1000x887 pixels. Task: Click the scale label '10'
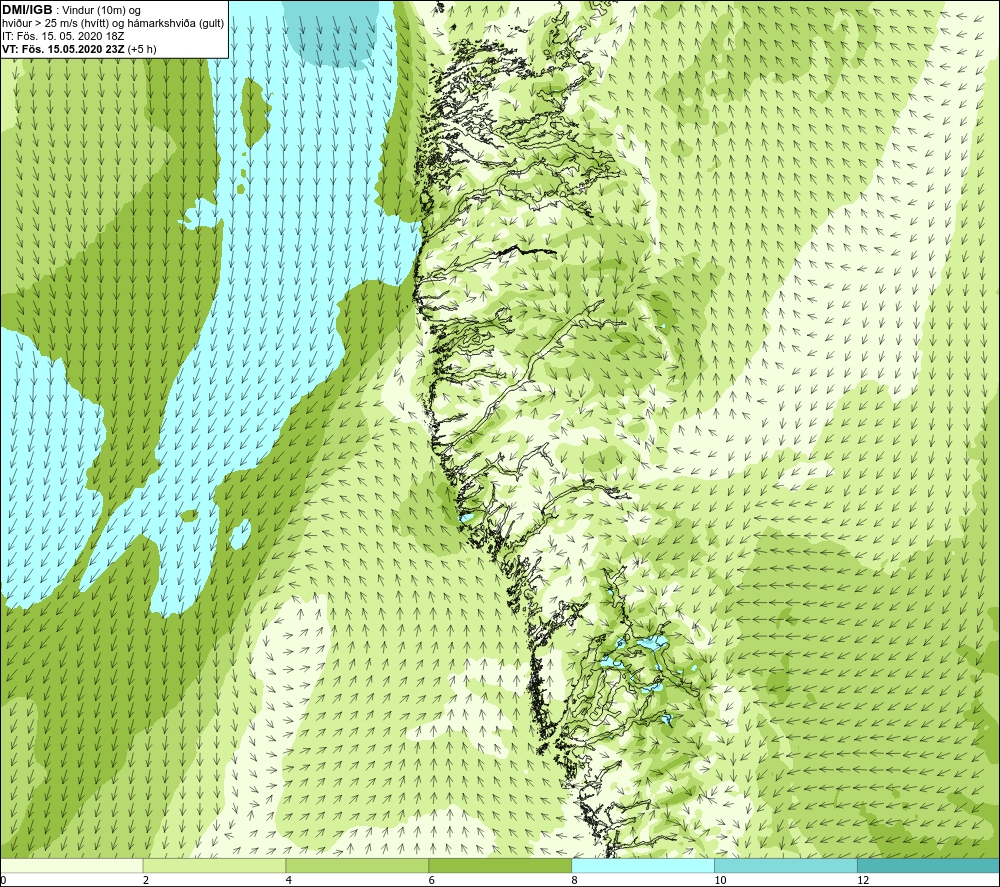[x=720, y=880]
